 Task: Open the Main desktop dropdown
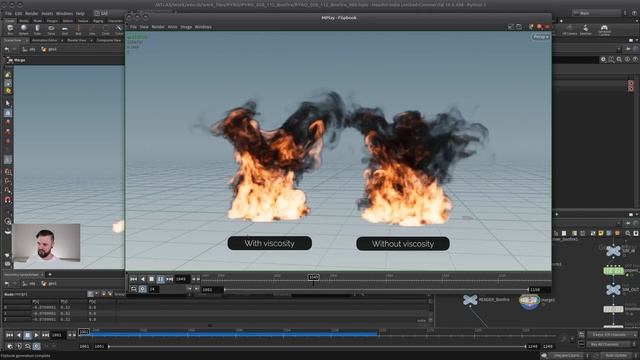[x=596, y=13]
